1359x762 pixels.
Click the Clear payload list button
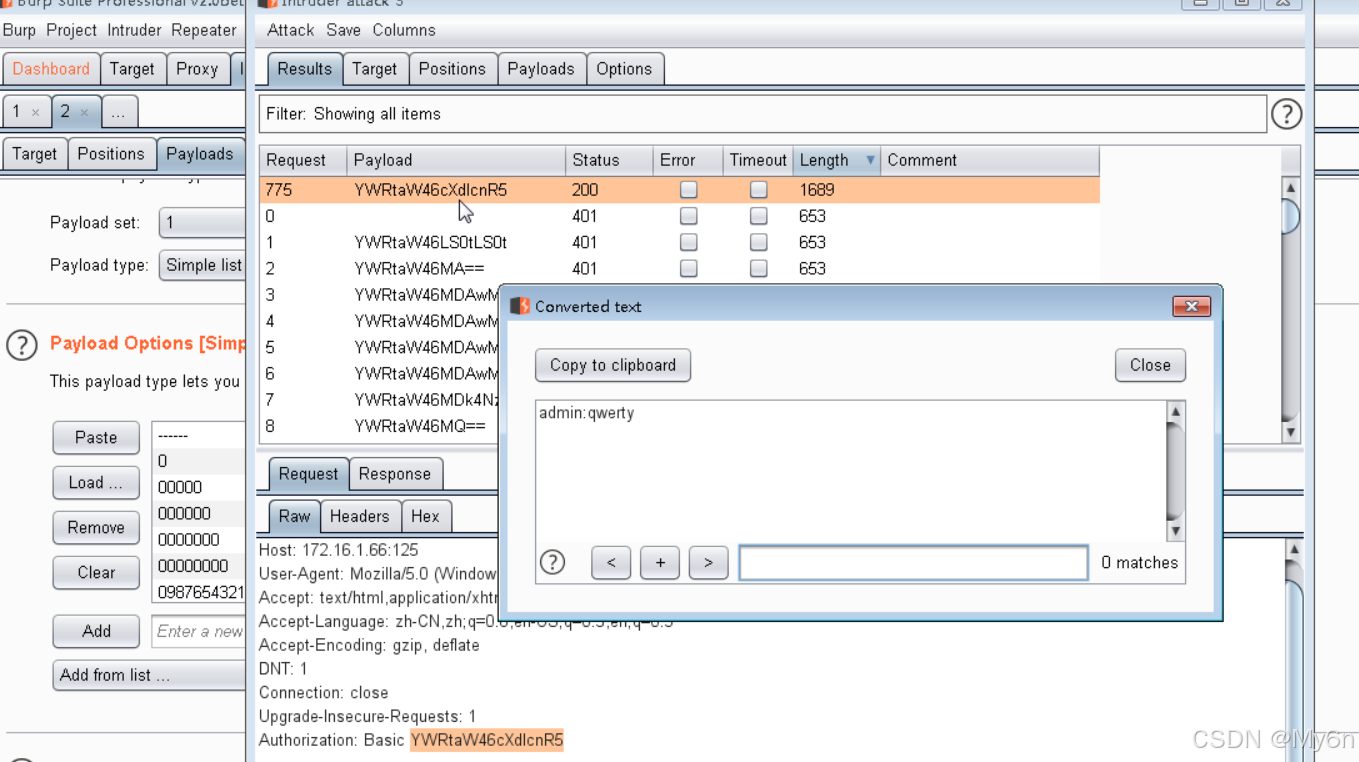click(x=96, y=572)
